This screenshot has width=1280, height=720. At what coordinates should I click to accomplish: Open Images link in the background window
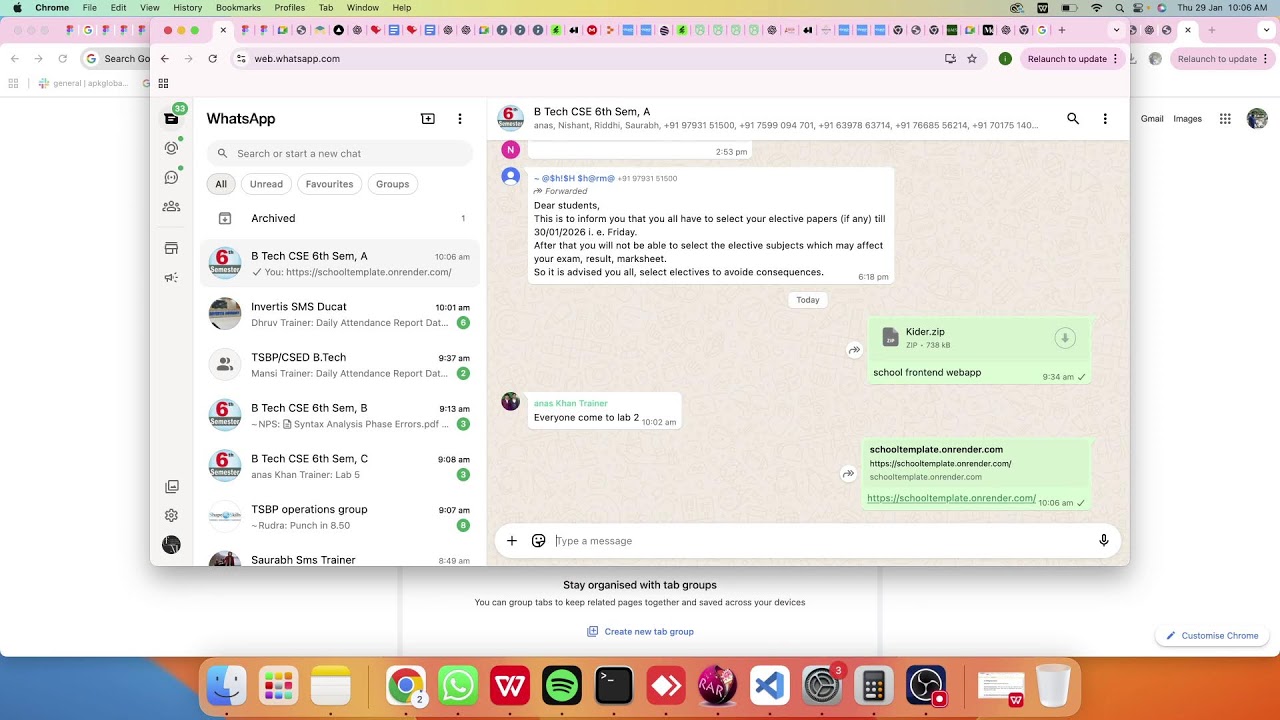(x=1187, y=119)
